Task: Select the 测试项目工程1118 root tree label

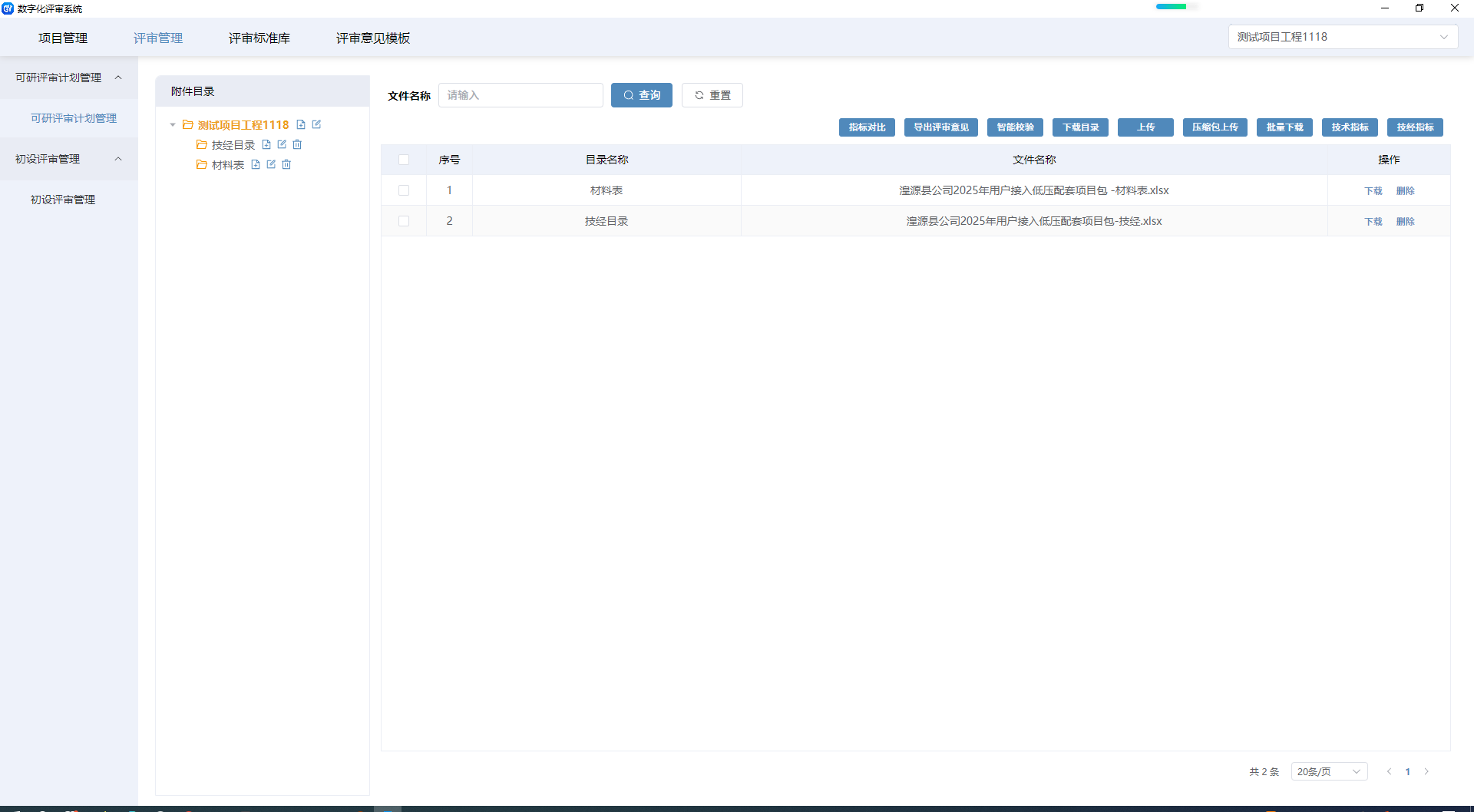Action: click(x=243, y=125)
